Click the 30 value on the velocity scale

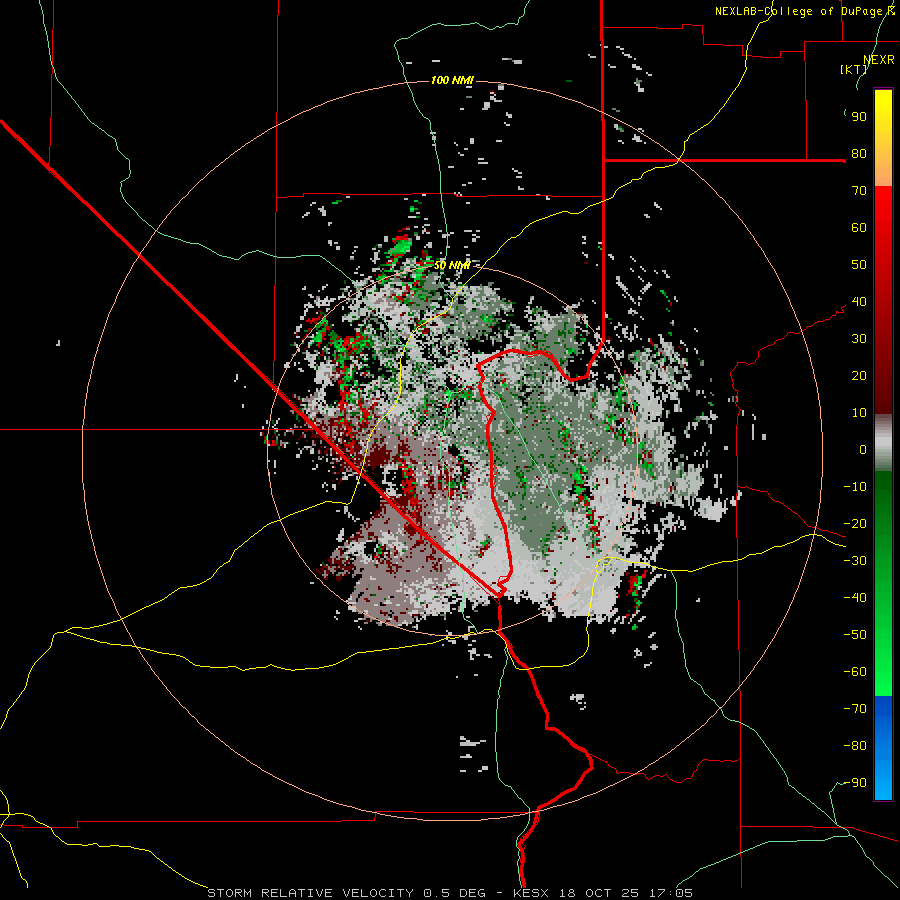859,339
